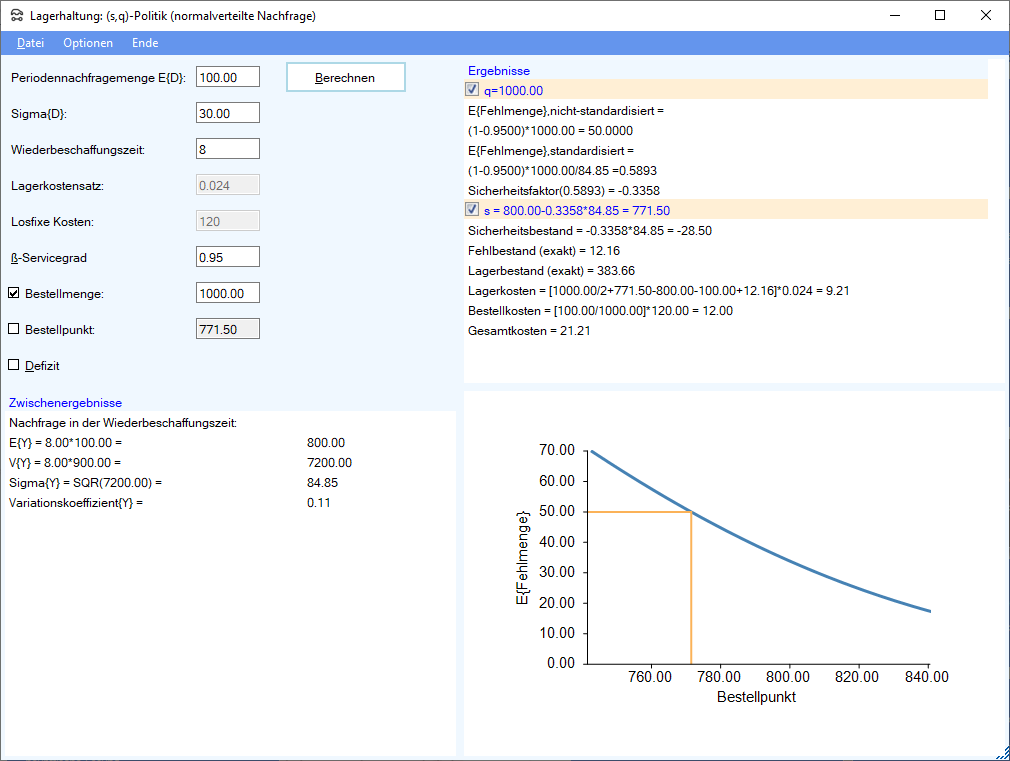The width and height of the screenshot is (1010, 761).
Task: Toggle the s = 771.50 result checkbox
Action: 473,210
